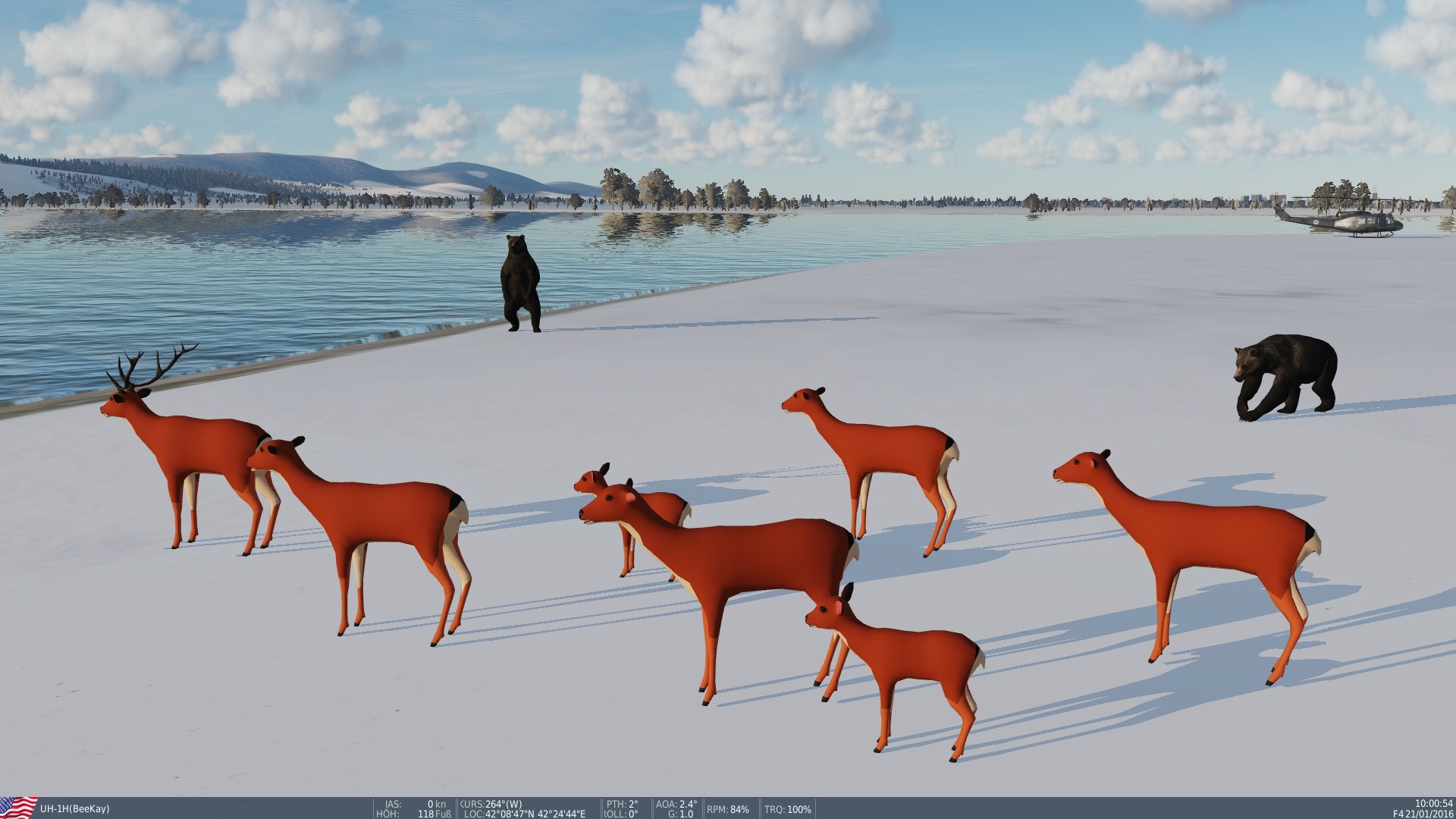Click the TRQ 100% torque indicator
The image size is (1456, 819).
pyautogui.click(x=789, y=809)
